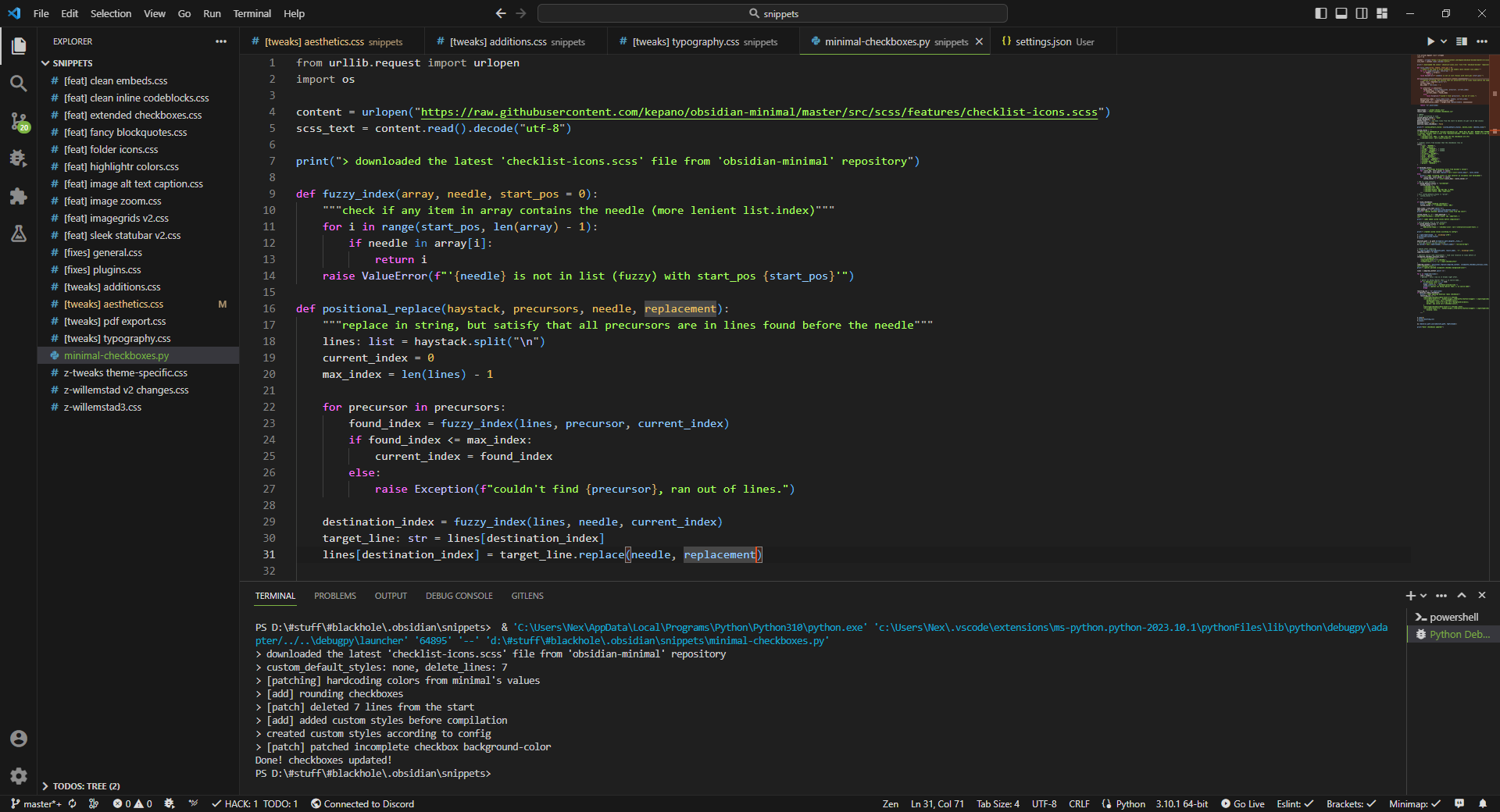The height and width of the screenshot is (812, 1500).
Task: Toggle primary side bar layout icon
Action: (x=1321, y=13)
